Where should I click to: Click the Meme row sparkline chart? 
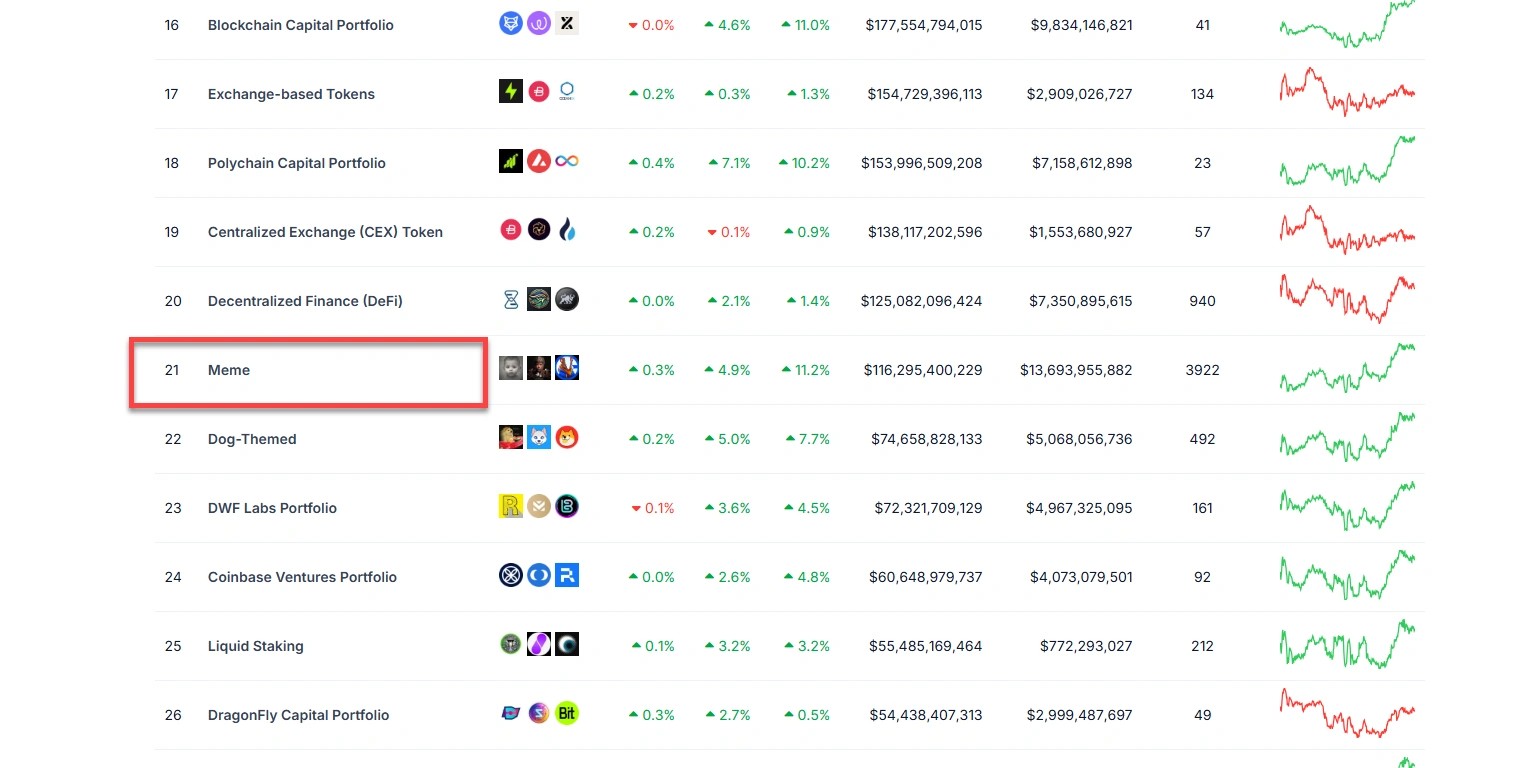click(x=1347, y=369)
